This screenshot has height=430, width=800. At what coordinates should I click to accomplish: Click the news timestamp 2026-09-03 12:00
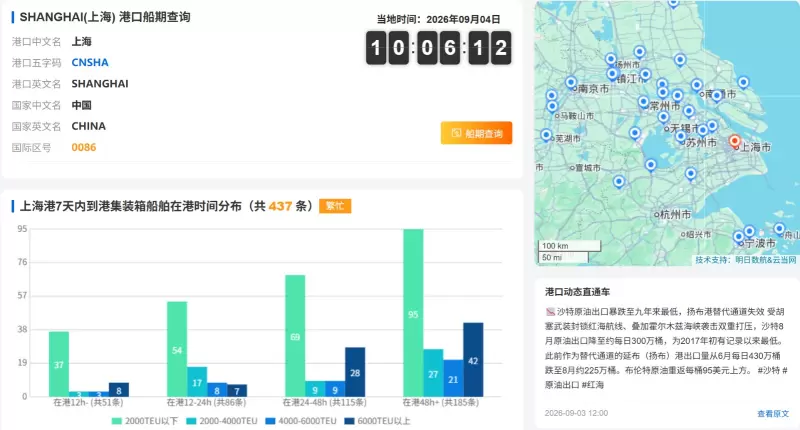click(x=576, y=413)
